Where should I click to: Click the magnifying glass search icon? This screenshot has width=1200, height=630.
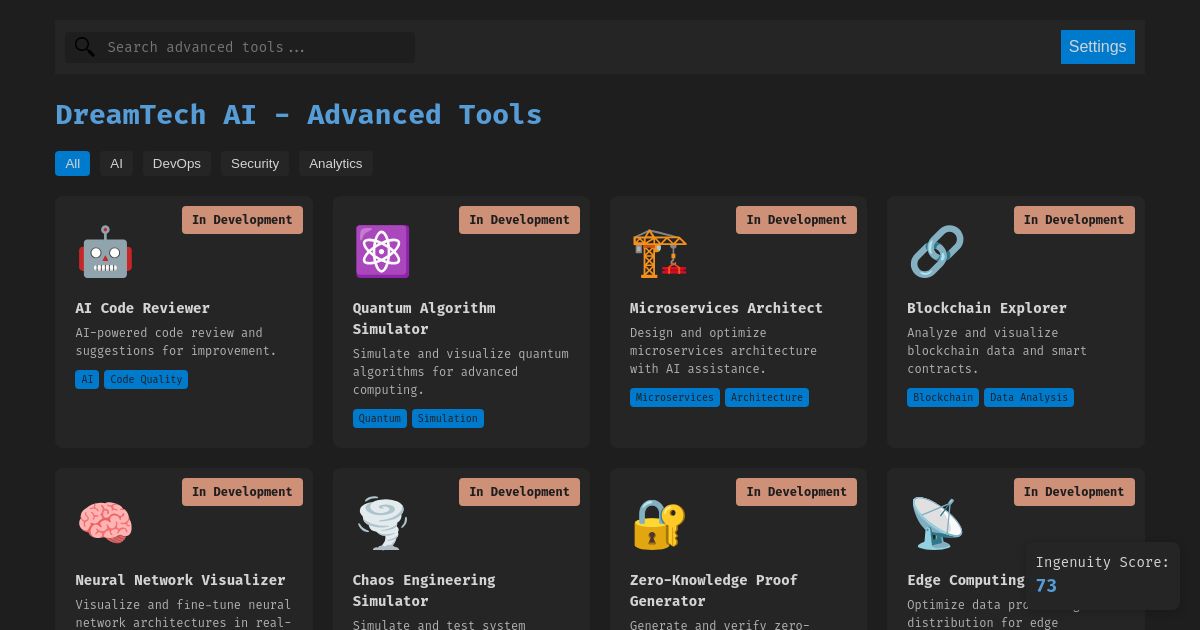(85, 47)
